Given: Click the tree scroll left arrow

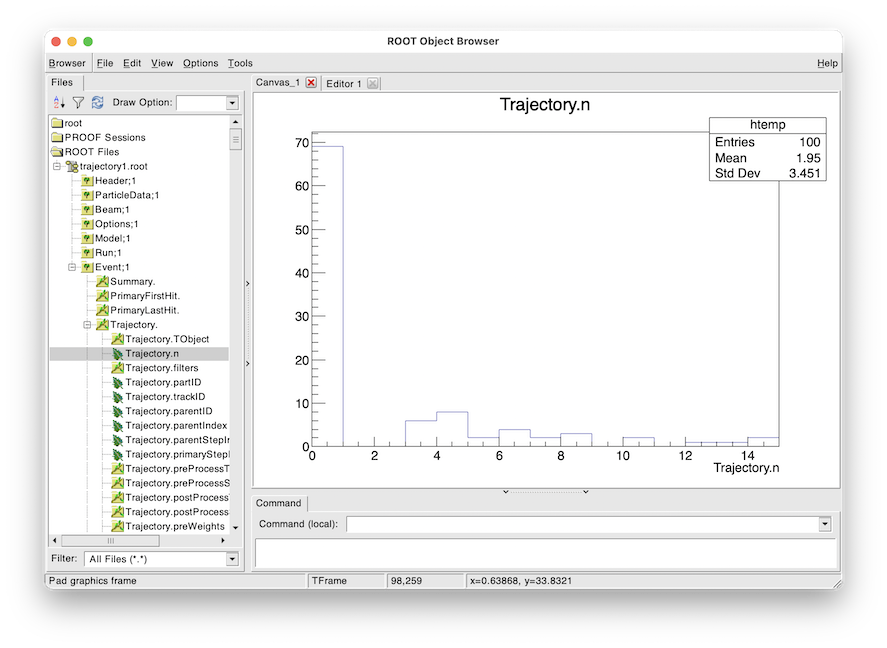Looking at the screenshot, I should click(x=55, y=541).
